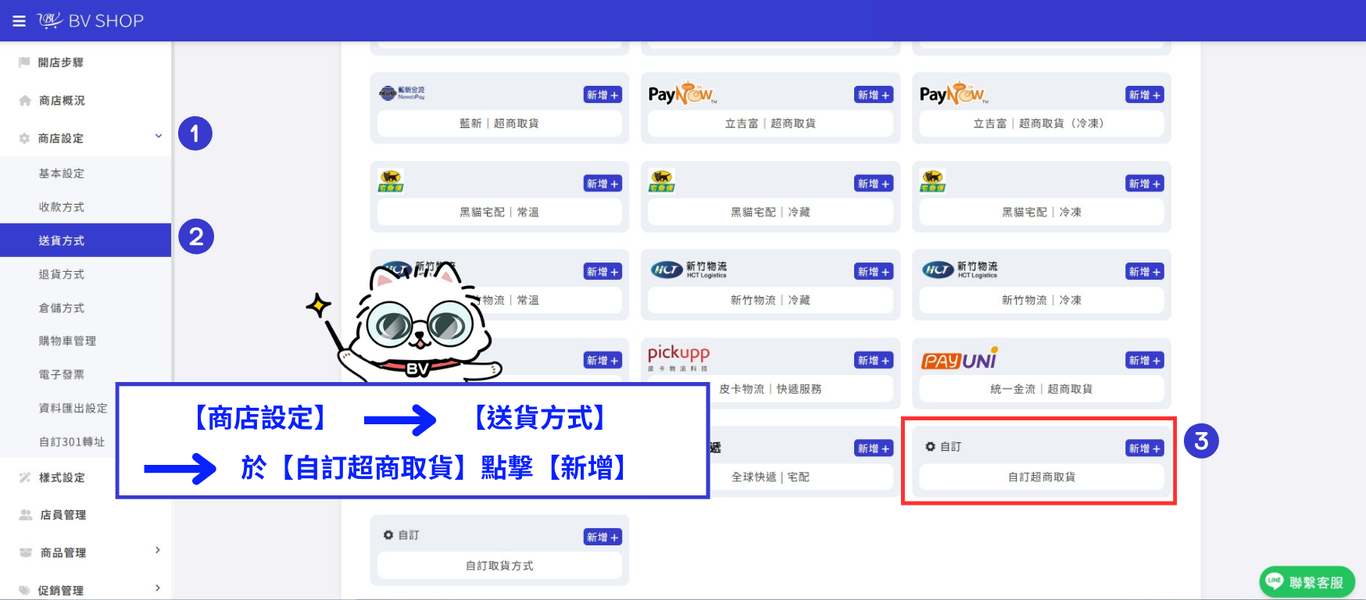The image size is (1366, 600).
Task: Add 皮卡物流｜快遞服務 via its 新增 button
Action: click(x=874, y=360)
